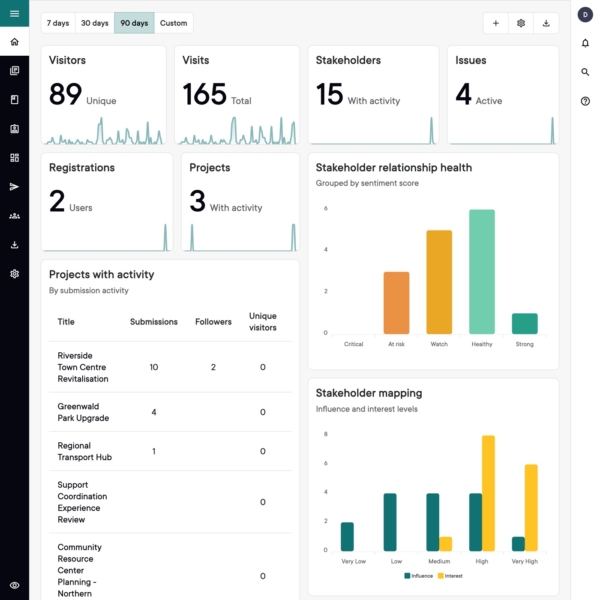Open Regional Transport Hub project
The width and height of the screenshot is (600, 600).
85,452
